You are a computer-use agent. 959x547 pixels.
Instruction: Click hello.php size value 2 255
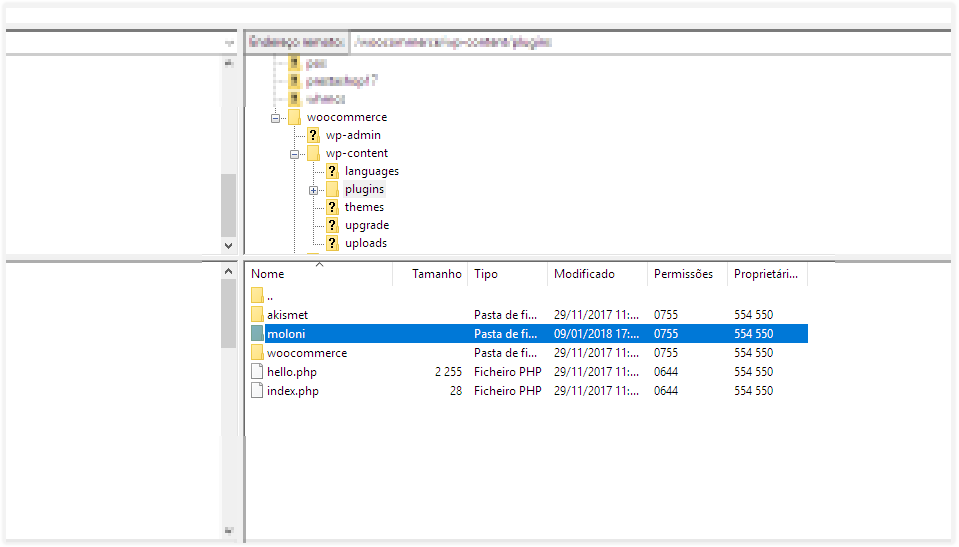point(448,371)
